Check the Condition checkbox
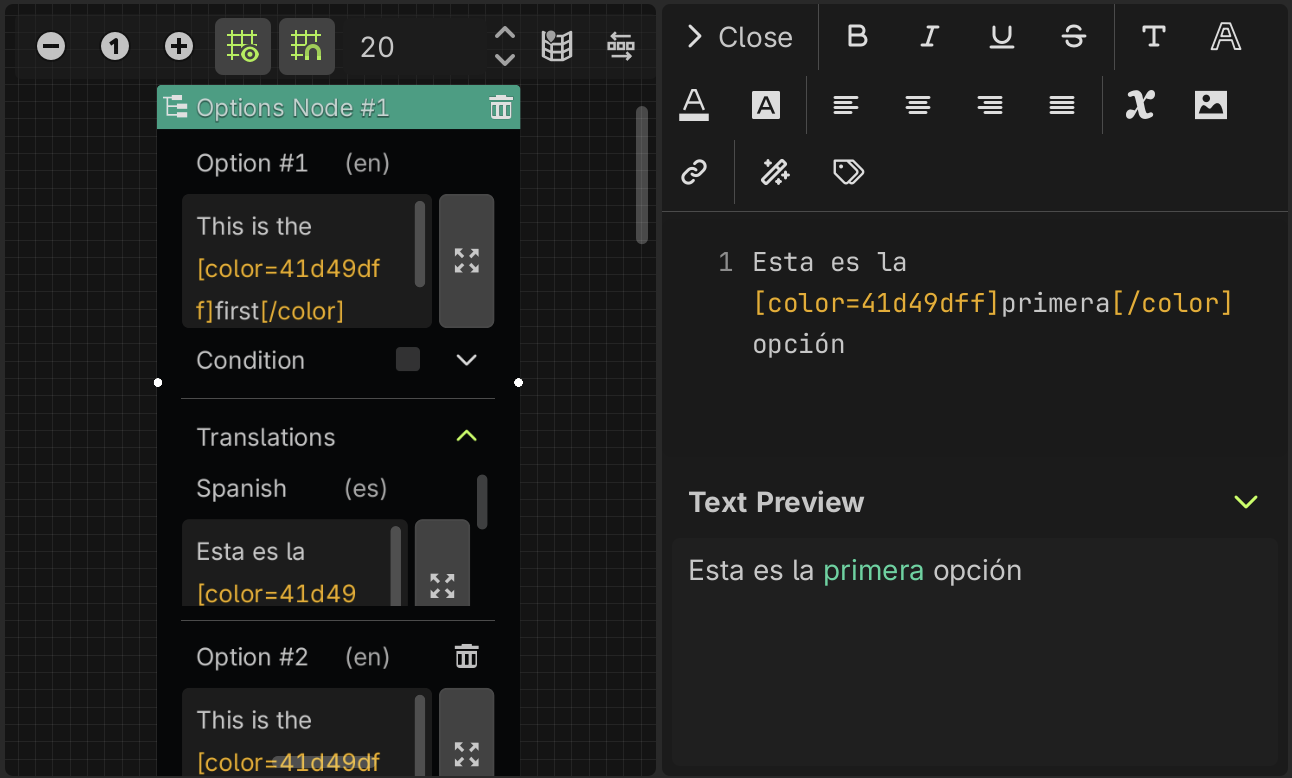This screenshot has width=1292, height=778. [408, 359]
